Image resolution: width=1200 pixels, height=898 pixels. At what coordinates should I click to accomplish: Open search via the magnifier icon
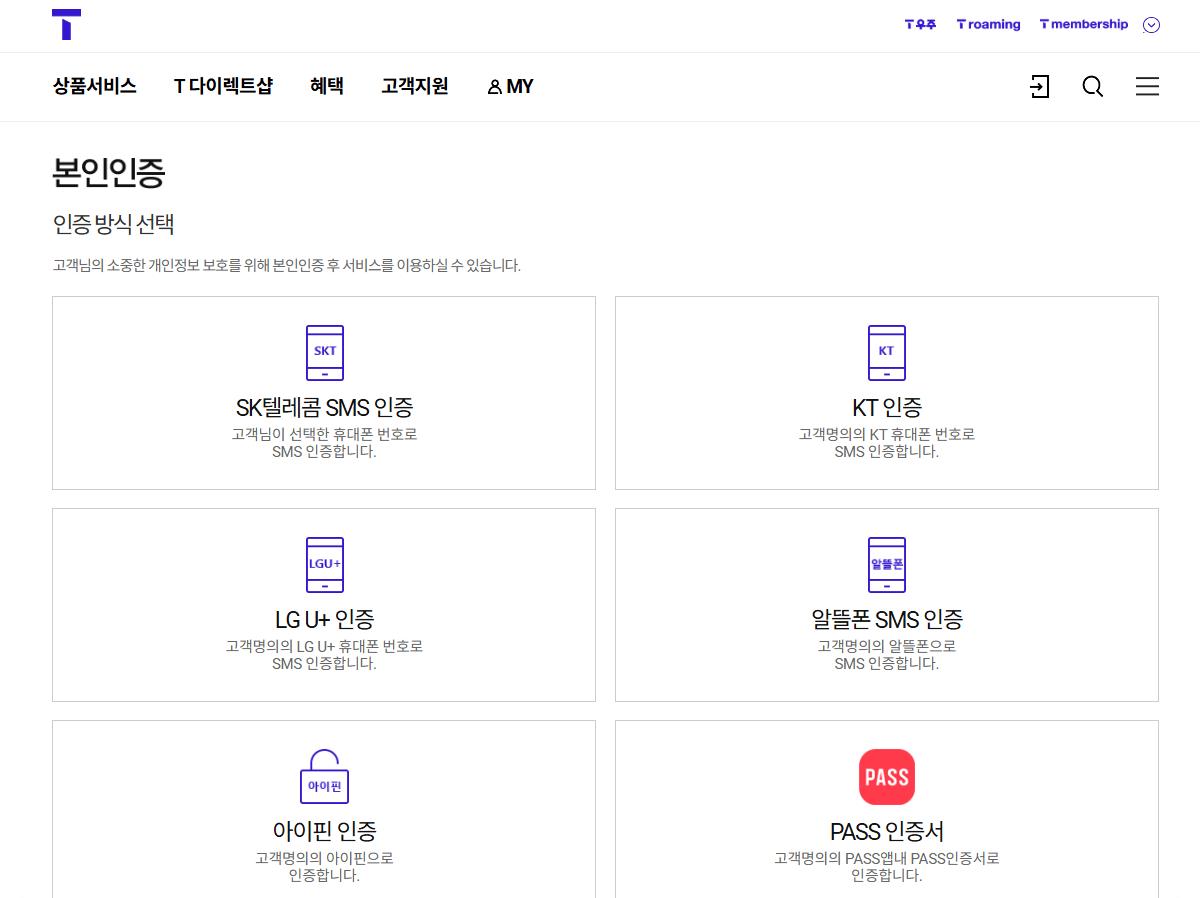(1092, 87)
